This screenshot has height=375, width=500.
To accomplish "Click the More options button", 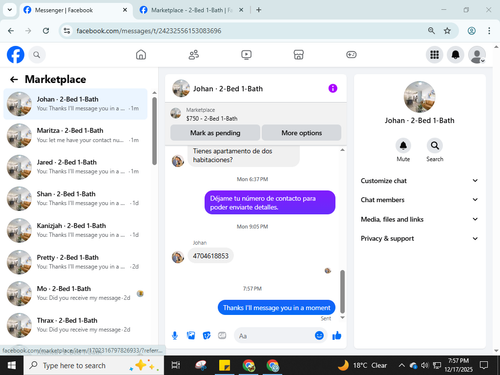I will click(301, 133).
